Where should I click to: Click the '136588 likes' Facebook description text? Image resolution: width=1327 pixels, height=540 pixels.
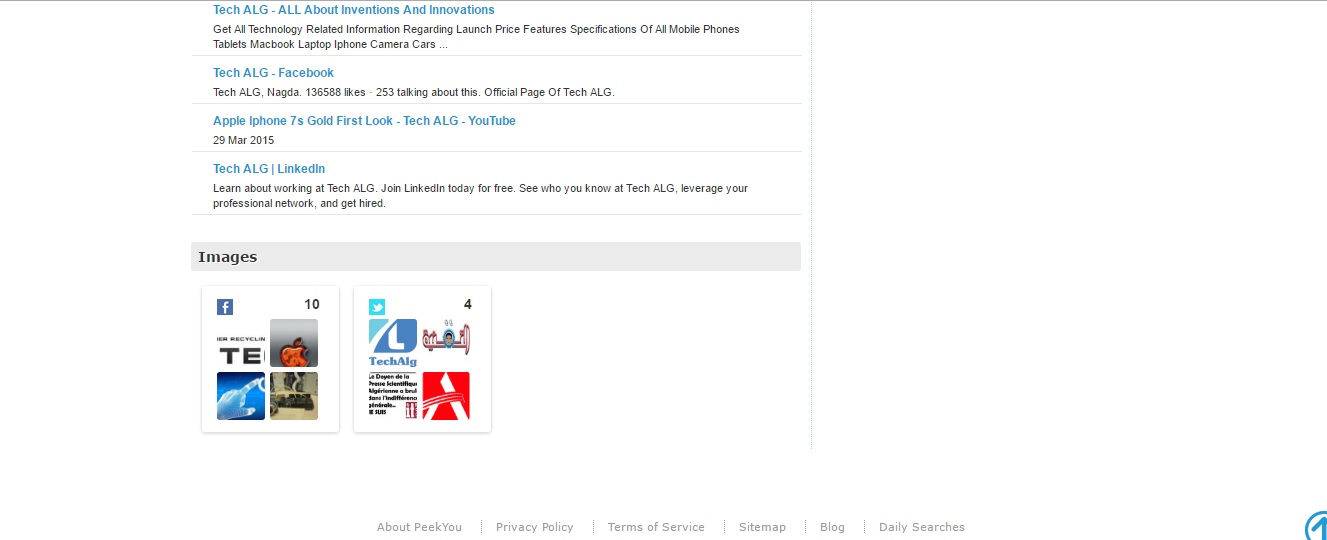[413, 93]
